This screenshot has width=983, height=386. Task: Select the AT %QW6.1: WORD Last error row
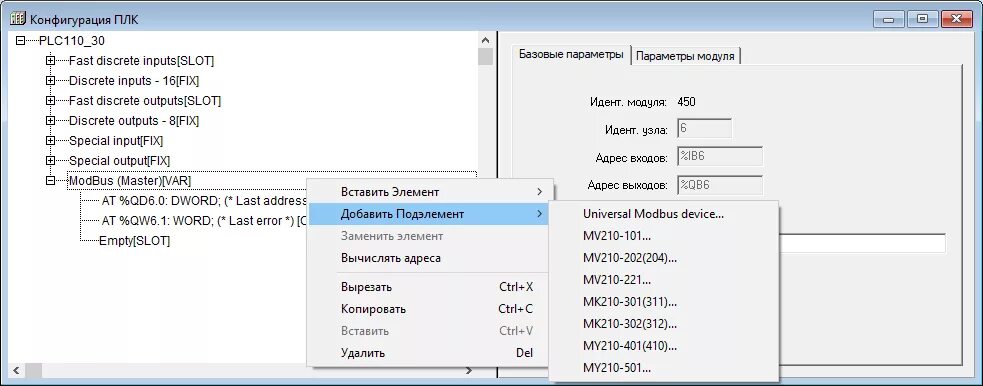(x=203, y=221)
